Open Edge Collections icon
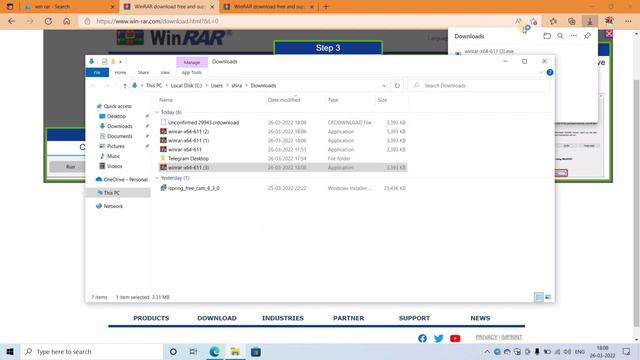 571,21
